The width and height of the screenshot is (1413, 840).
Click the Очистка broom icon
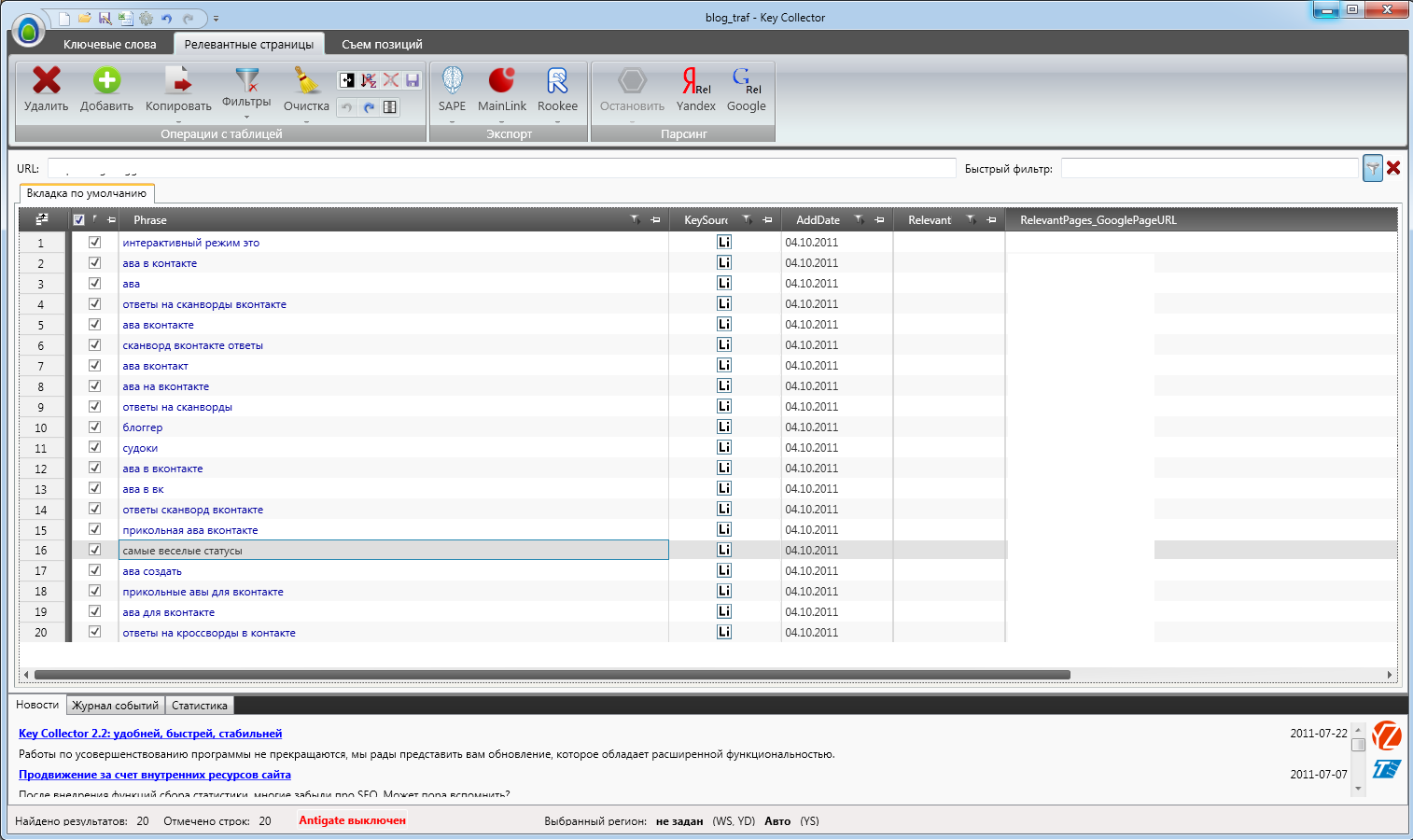306,81
